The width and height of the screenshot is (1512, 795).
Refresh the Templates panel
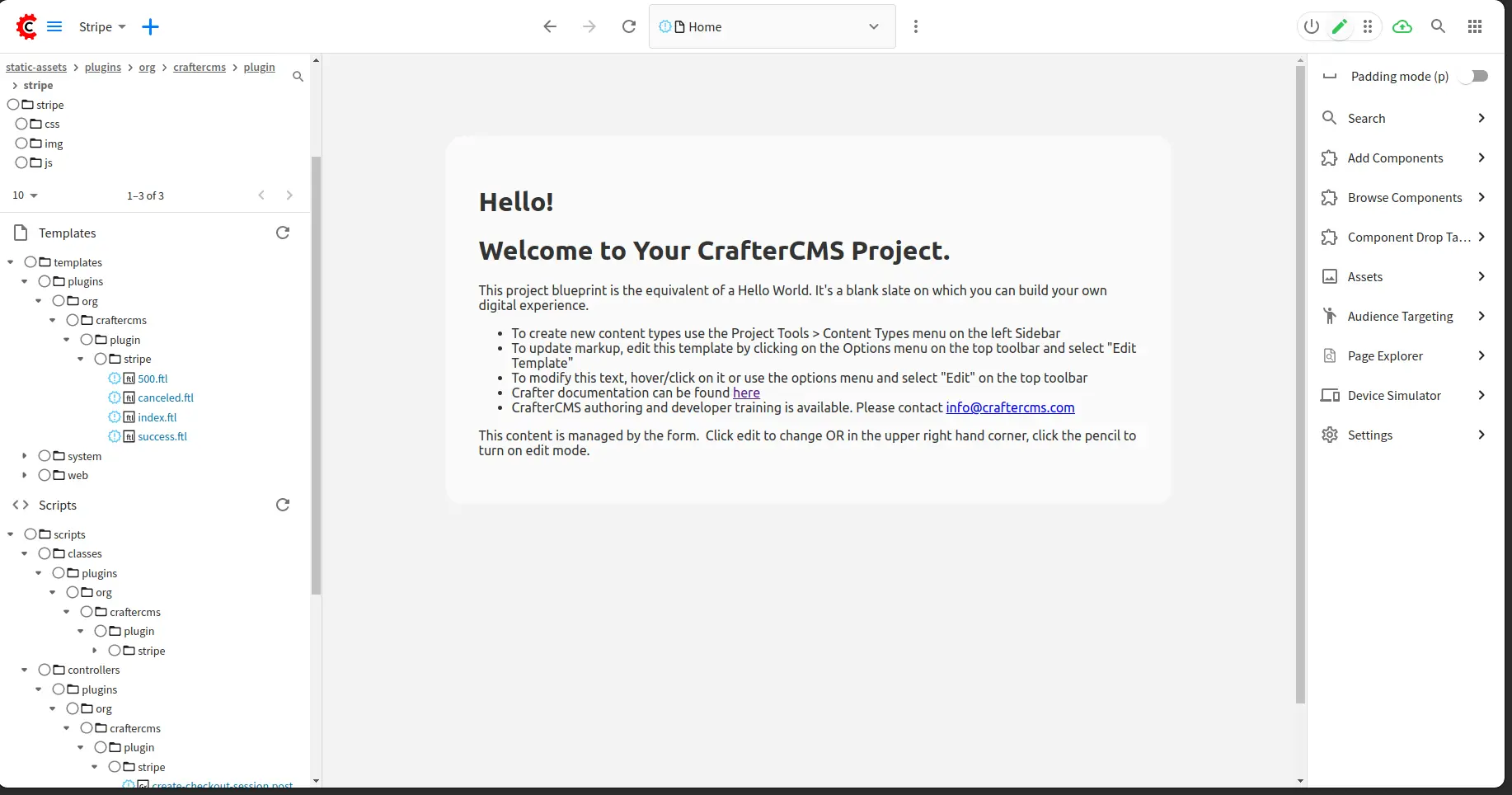tap(283, 233)
